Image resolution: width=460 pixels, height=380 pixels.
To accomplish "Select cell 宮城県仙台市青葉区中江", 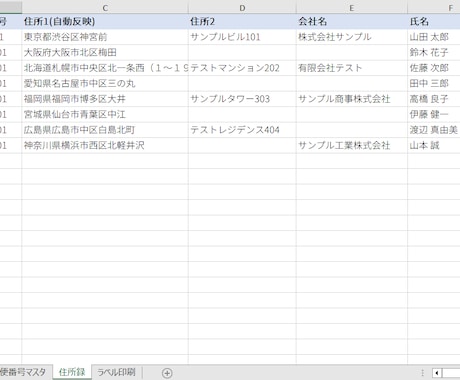I will pos(105,114).
